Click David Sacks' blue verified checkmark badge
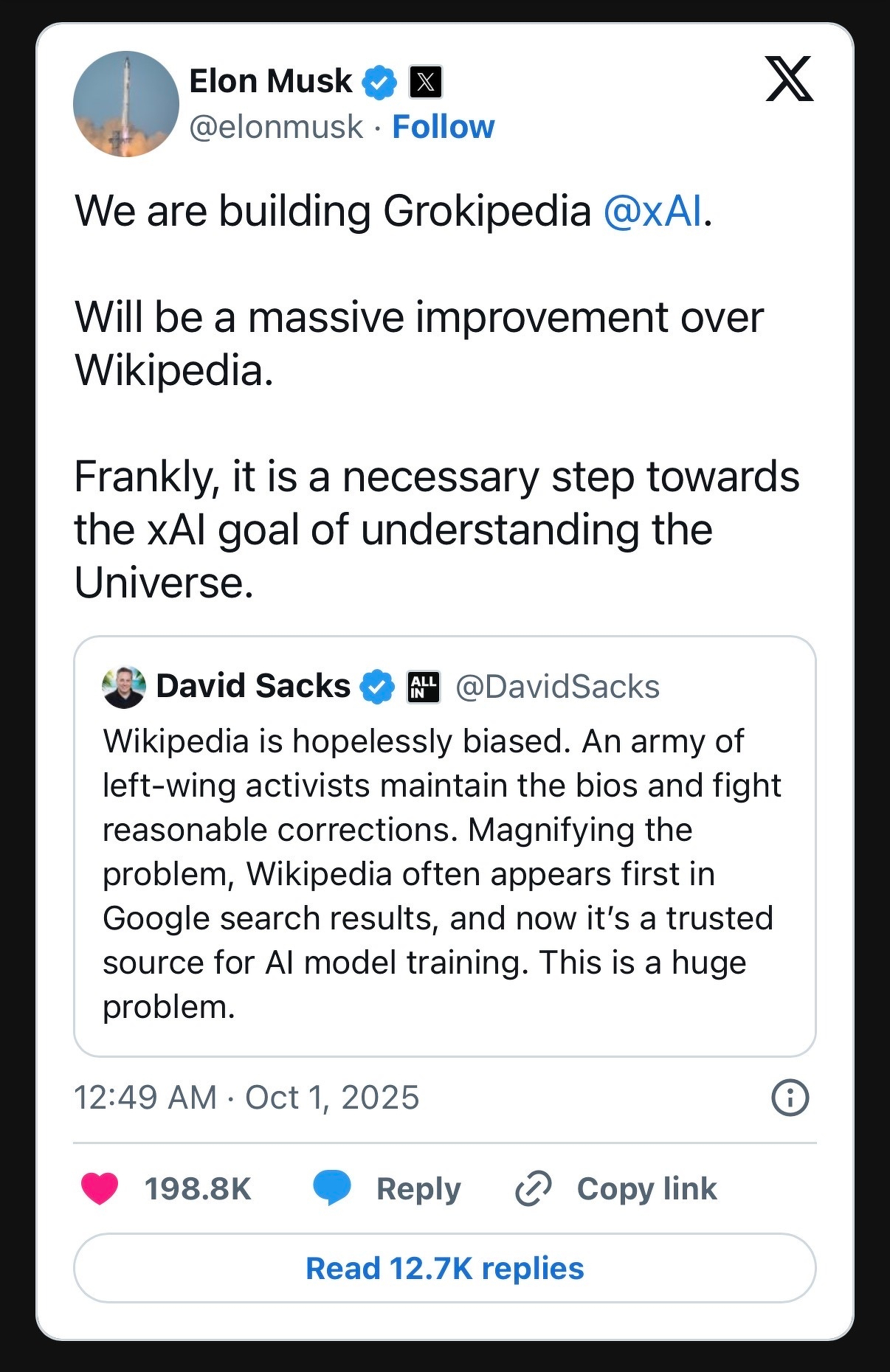 pyautogui.click(x=376, y=687)
